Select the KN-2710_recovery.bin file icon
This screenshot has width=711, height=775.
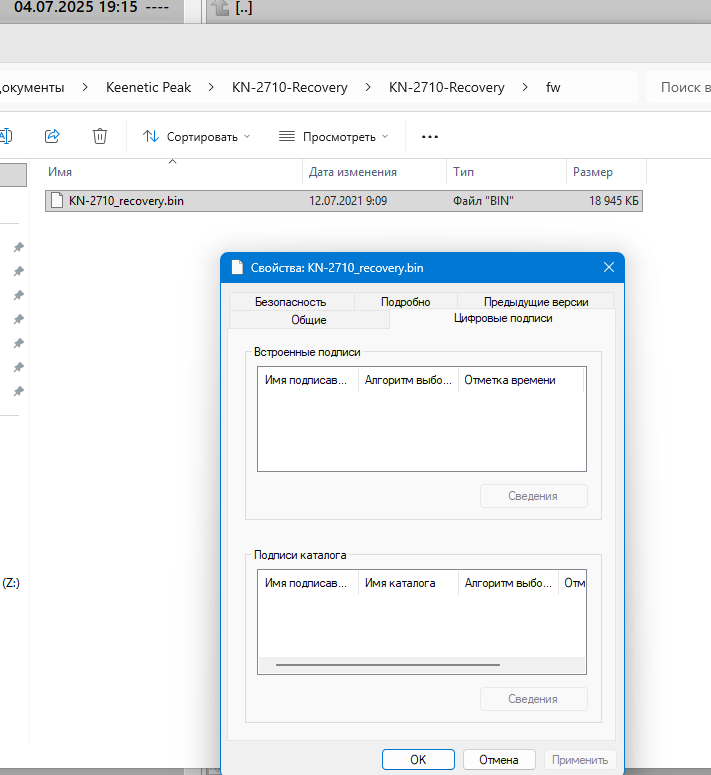[58, 201]
